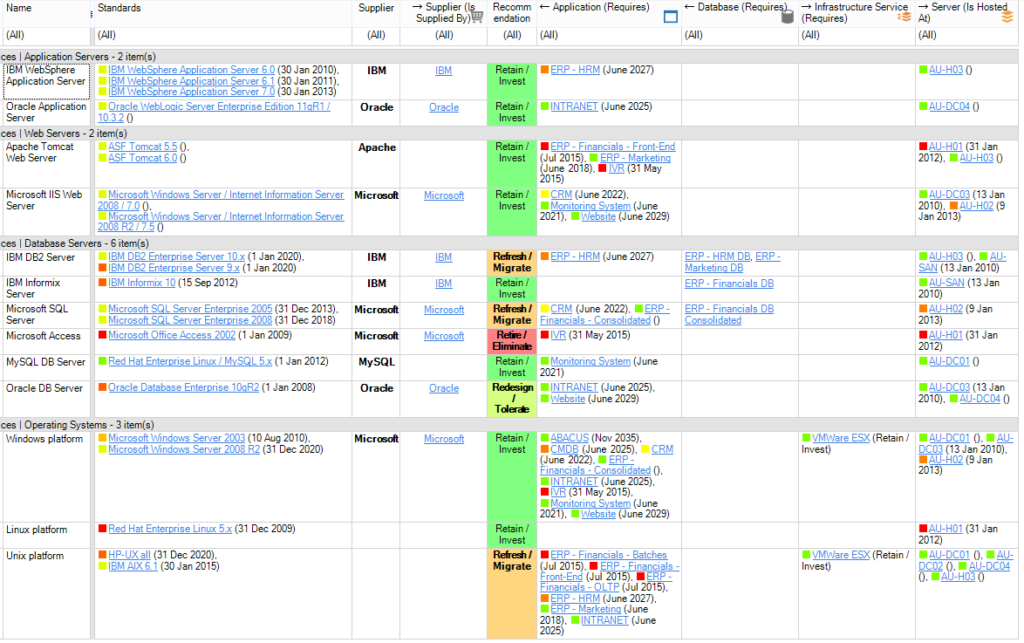The height and width of the screenshot is (643, 1024).
Task: Click the shopping cart icon in Supplier header
Action: (477, 16)
